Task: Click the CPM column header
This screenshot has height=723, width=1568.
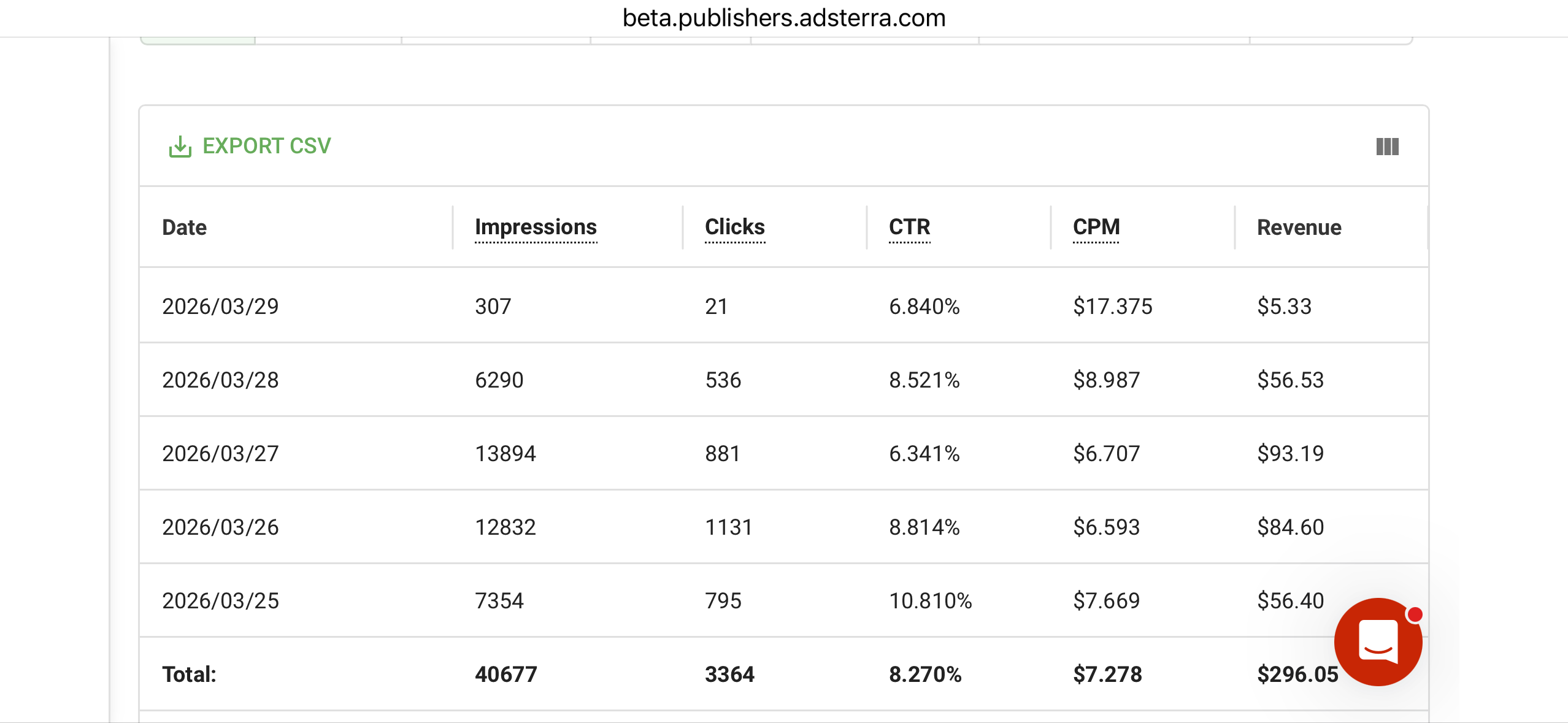Action: [x=1096, y=227]
